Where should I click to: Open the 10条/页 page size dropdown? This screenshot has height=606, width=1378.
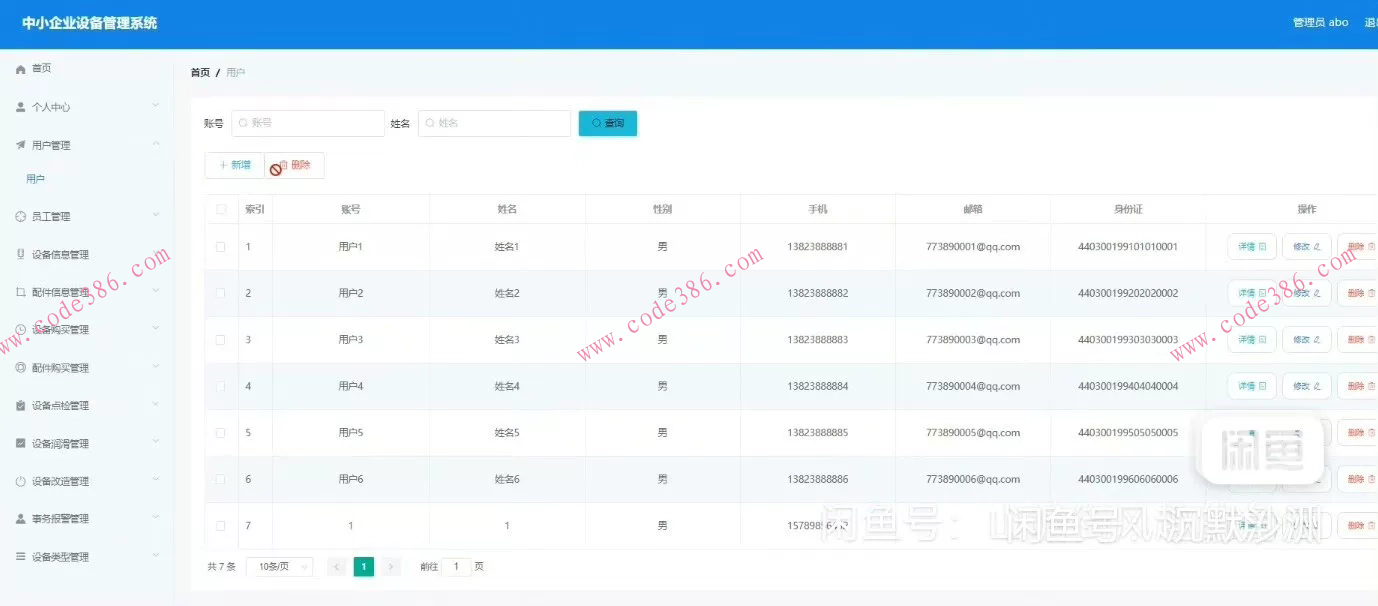279,567
